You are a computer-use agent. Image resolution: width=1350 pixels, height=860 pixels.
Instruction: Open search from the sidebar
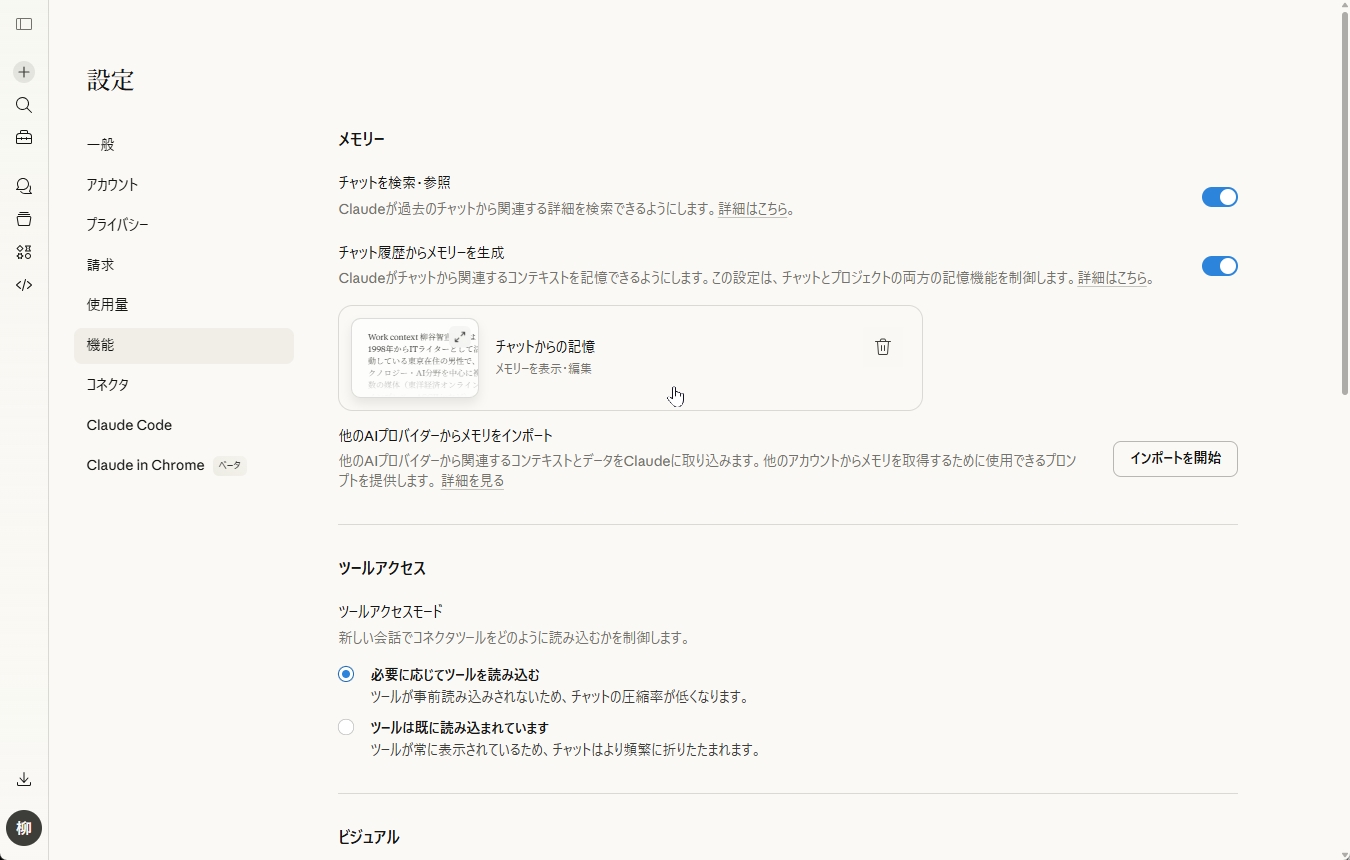(x=24, y=105)
